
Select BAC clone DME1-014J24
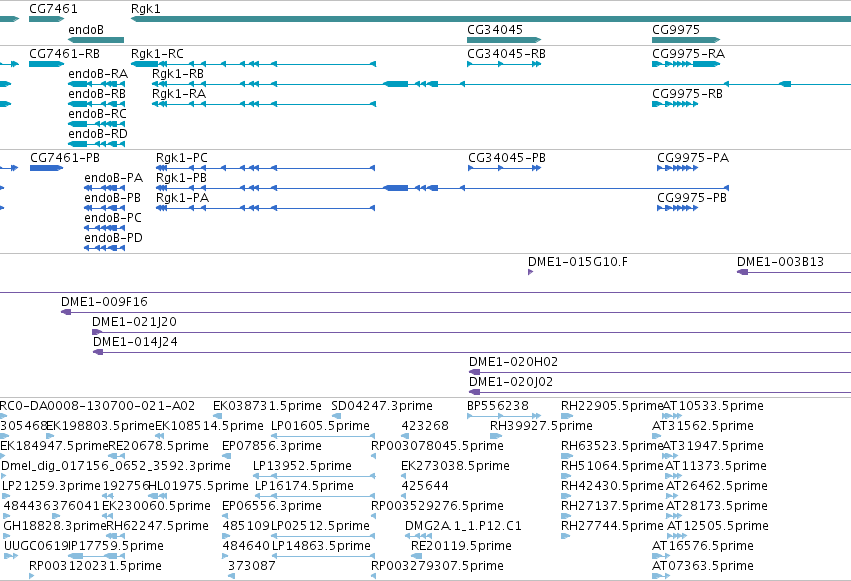click(x=472, y=353)
